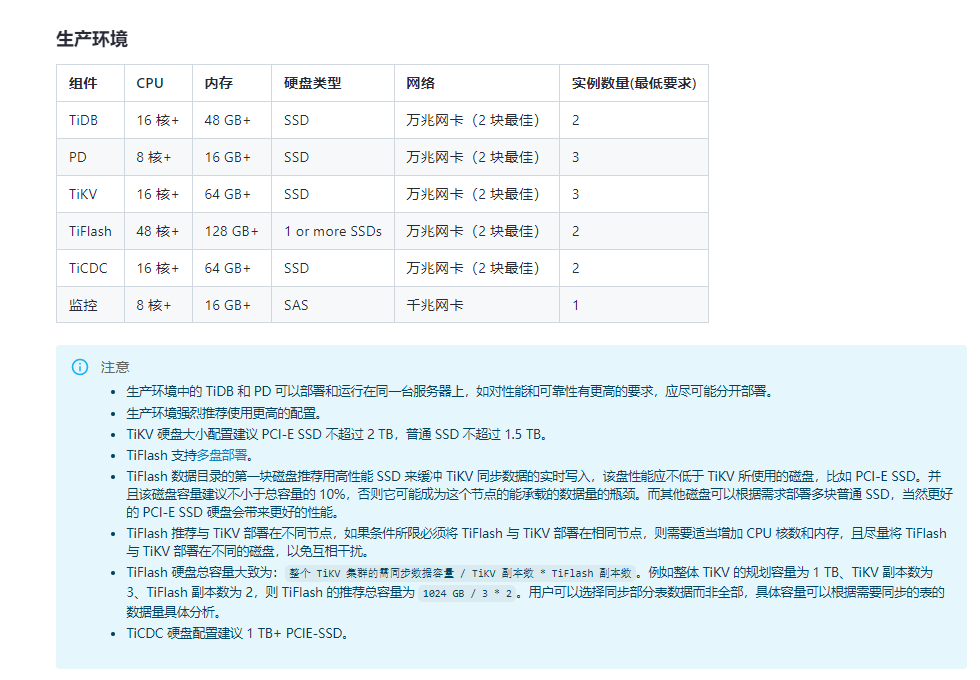Click instance count 1 in 监控 row
Screen dimensions: 980x680
634,305
